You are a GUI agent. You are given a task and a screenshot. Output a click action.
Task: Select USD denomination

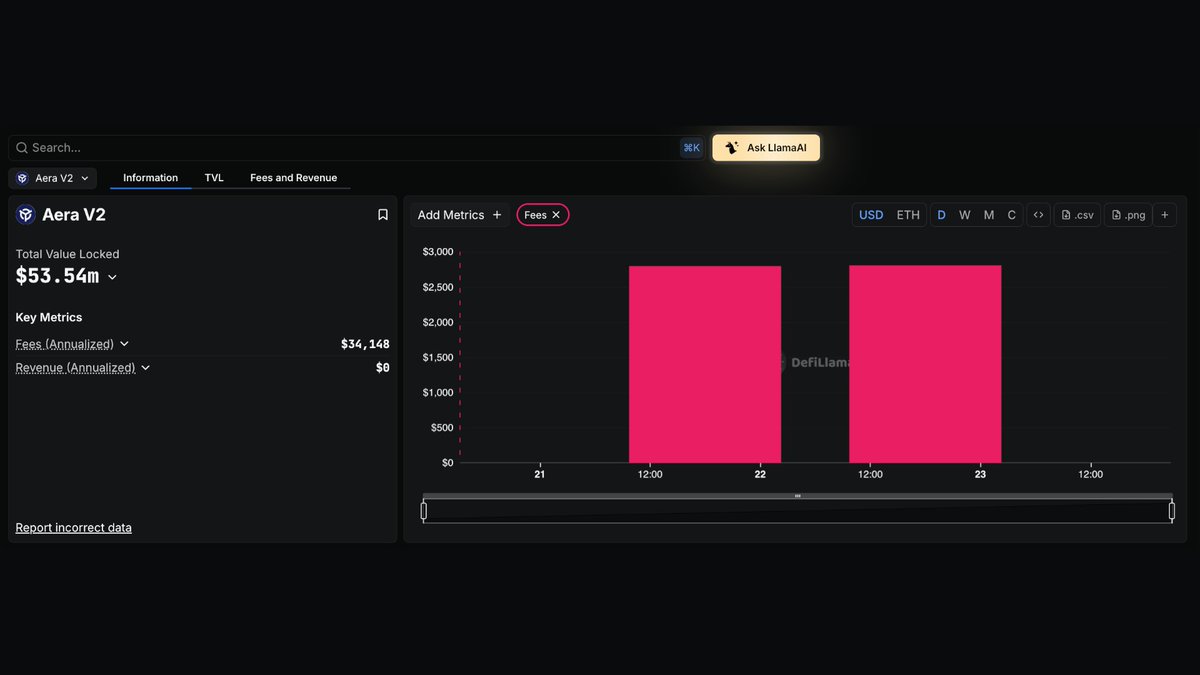pyautogui.click(x=871, y=215)
